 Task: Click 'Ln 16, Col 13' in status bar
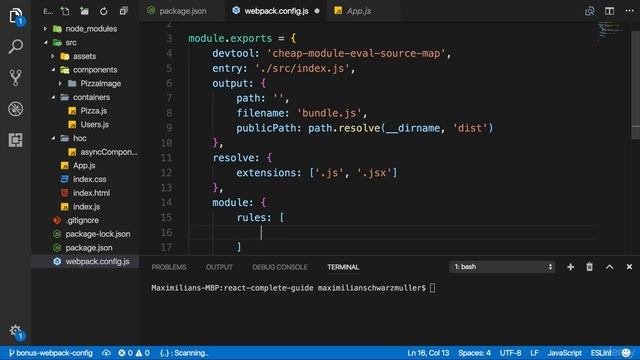click(428, 353)
